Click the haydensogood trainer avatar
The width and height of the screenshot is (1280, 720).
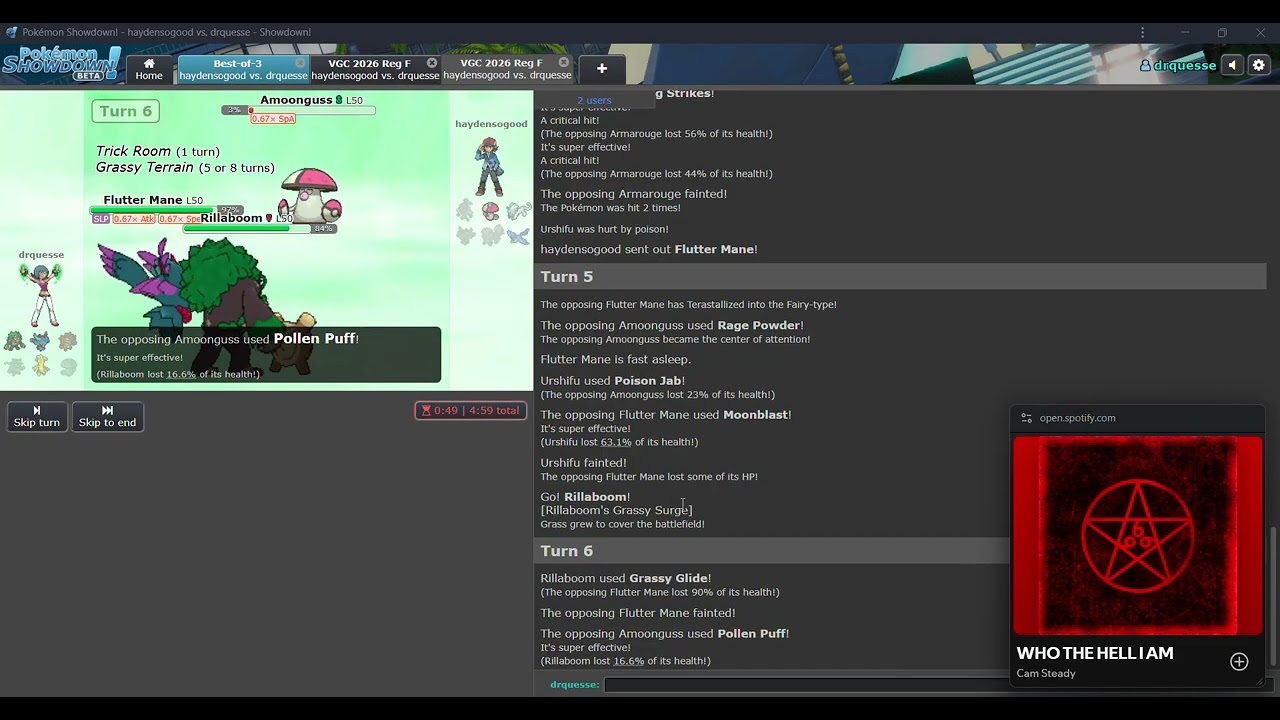coord(489,165)
